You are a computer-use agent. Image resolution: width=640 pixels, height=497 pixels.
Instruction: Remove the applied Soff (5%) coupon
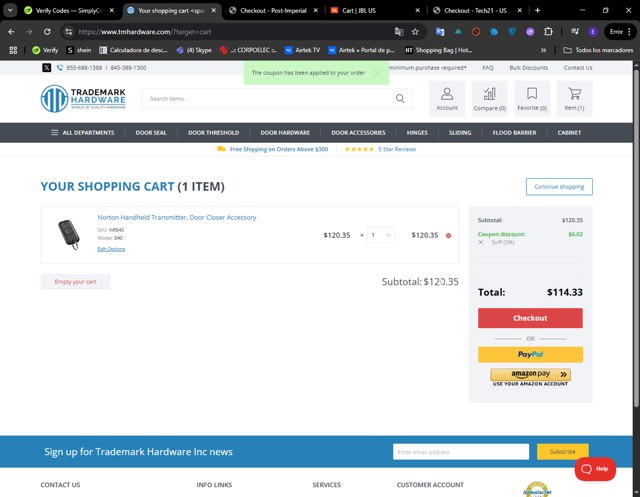click(x=480, y=242)
